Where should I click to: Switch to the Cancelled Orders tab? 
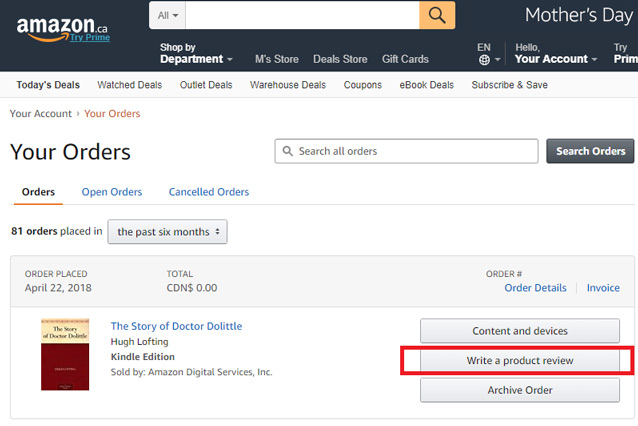[x=209, y=192]
